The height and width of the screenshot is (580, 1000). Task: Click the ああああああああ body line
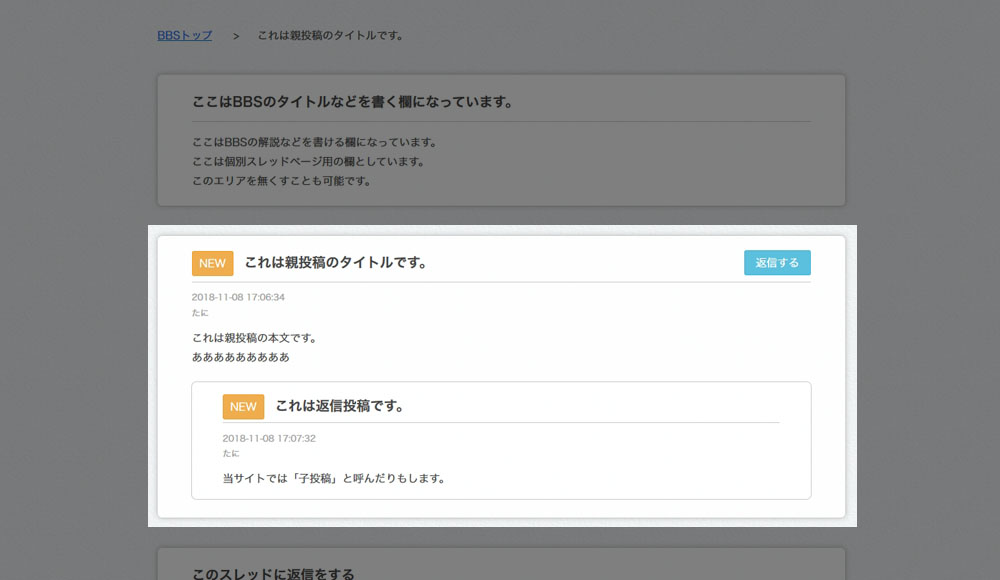(240, 357)
